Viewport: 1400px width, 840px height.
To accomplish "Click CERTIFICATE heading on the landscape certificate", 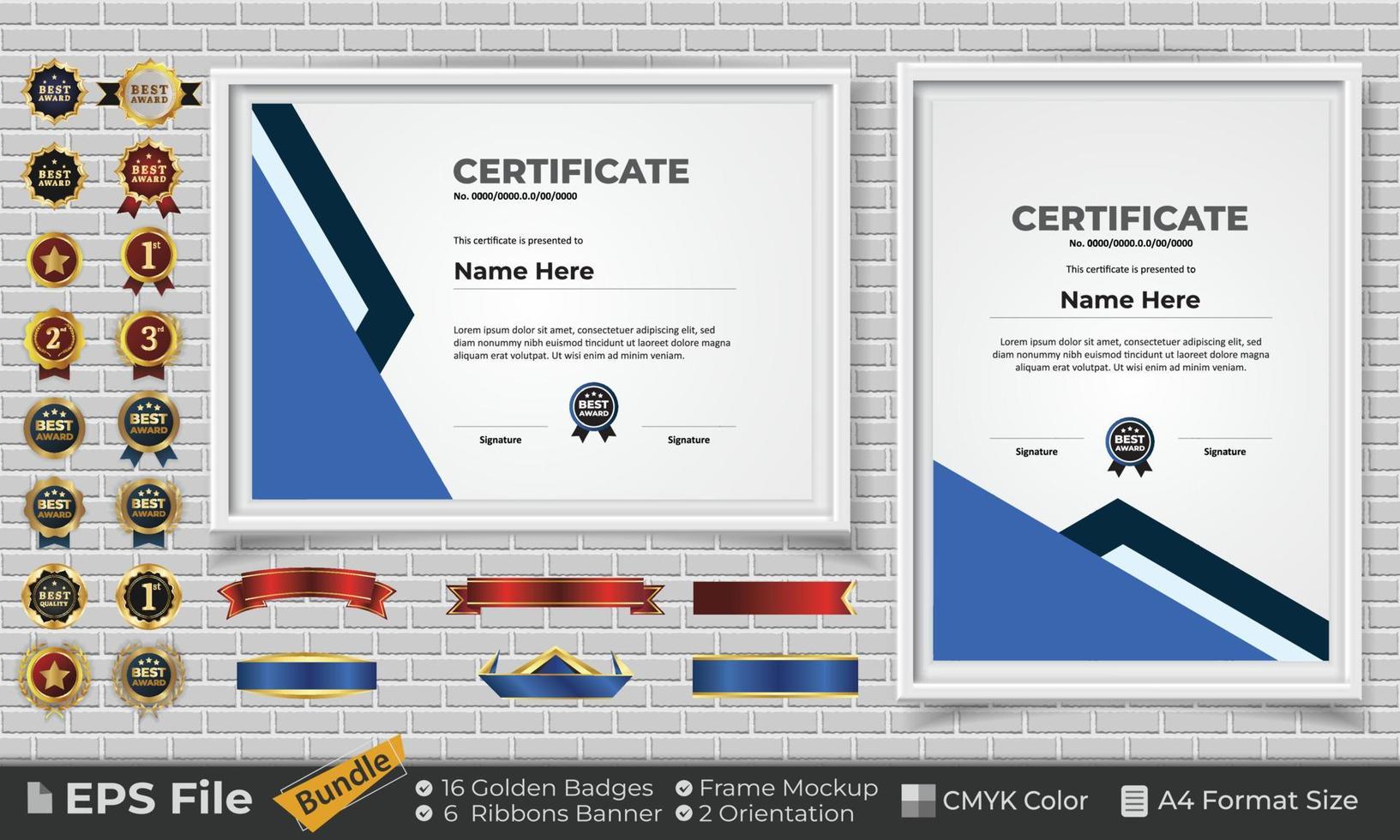I will coord(571,171).
